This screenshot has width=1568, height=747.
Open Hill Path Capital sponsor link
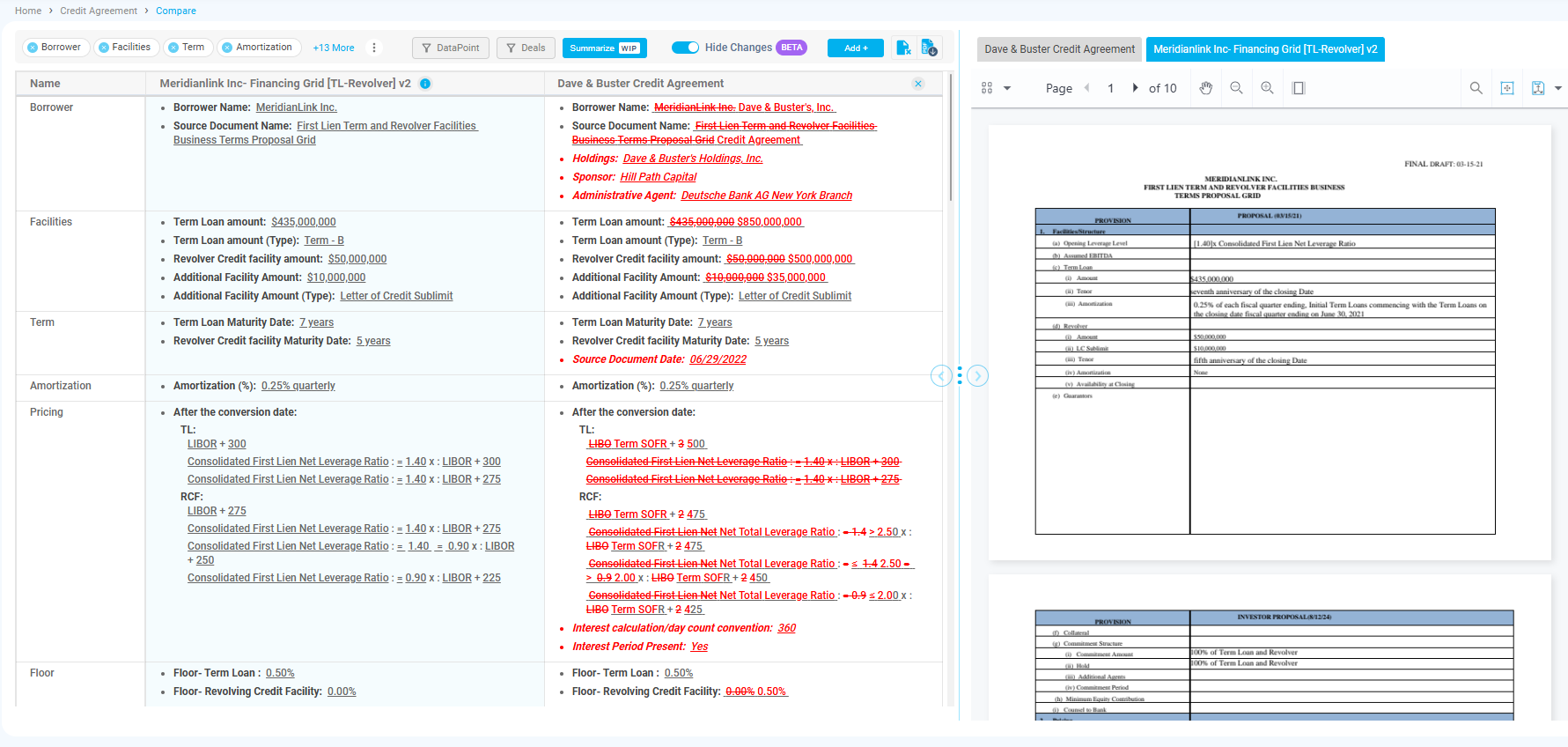(659, 177)
